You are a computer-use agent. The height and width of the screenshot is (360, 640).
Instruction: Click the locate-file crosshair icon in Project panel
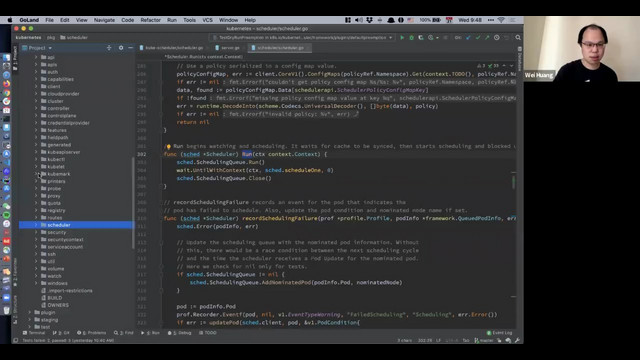coord(109,48)
